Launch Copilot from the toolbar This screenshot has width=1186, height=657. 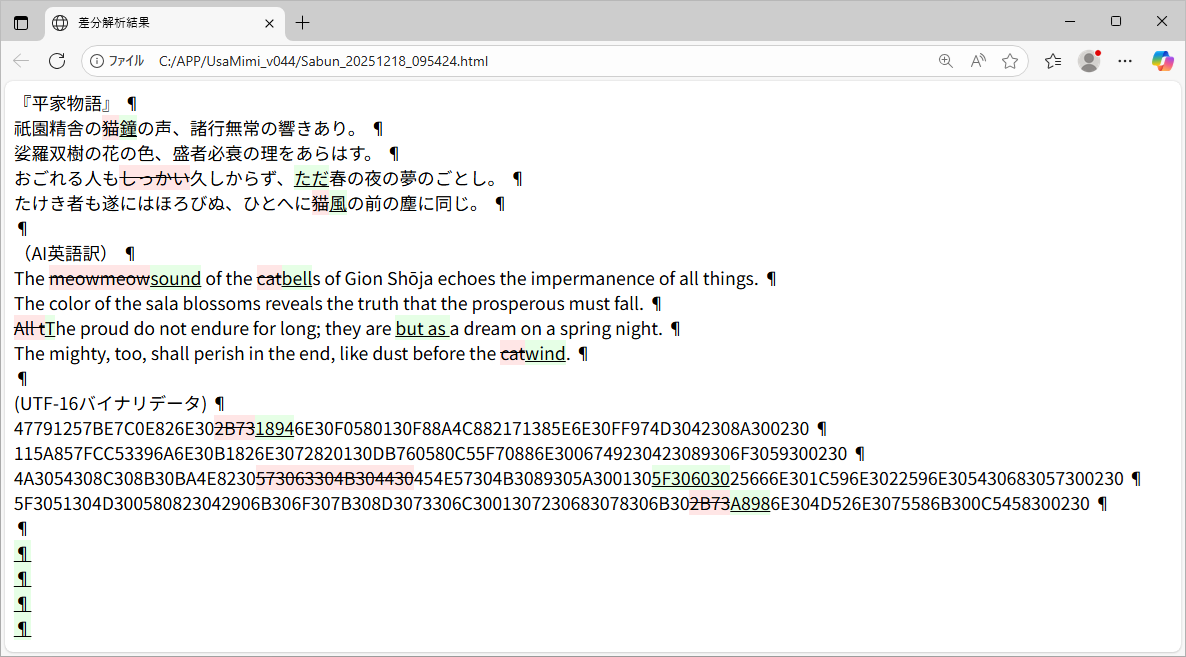click(1162, 61)
